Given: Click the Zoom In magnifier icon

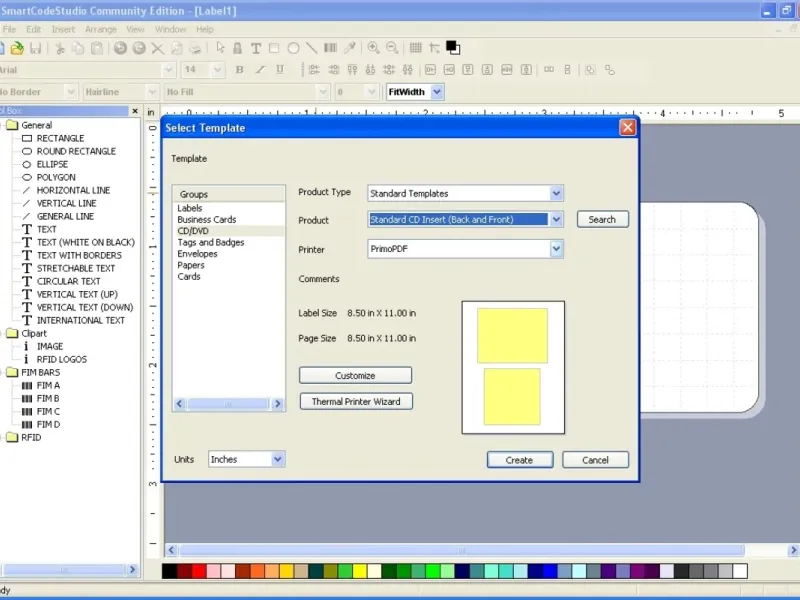Looking at the screenshot, I should pyautogui.click(x=373, y=48).
